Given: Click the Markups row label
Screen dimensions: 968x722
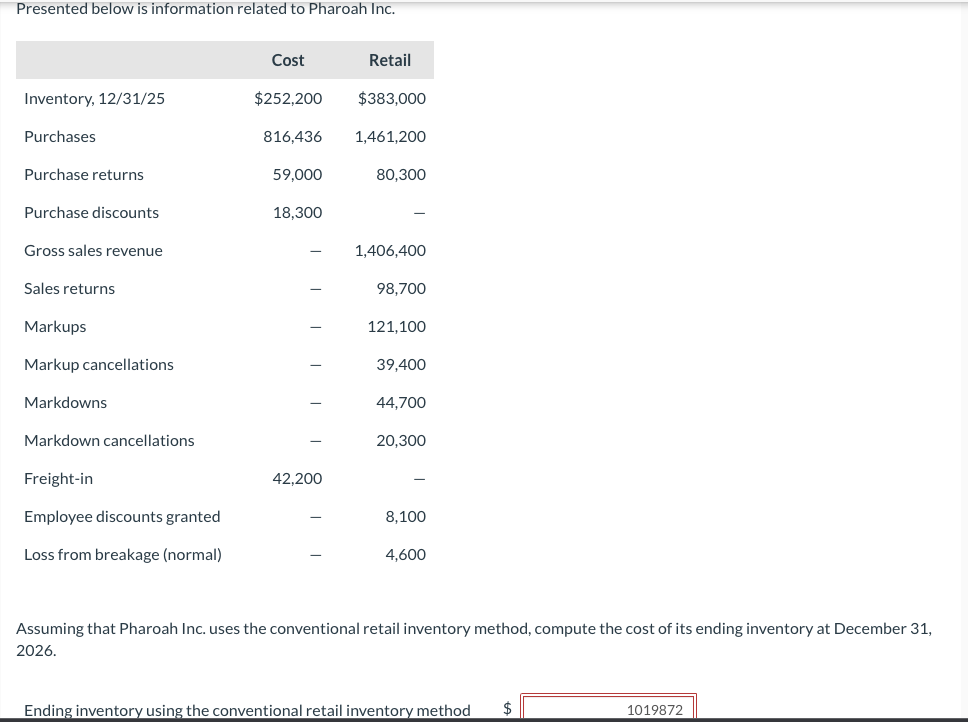Looking at the screenshot, I should click(x=55, y=327).
